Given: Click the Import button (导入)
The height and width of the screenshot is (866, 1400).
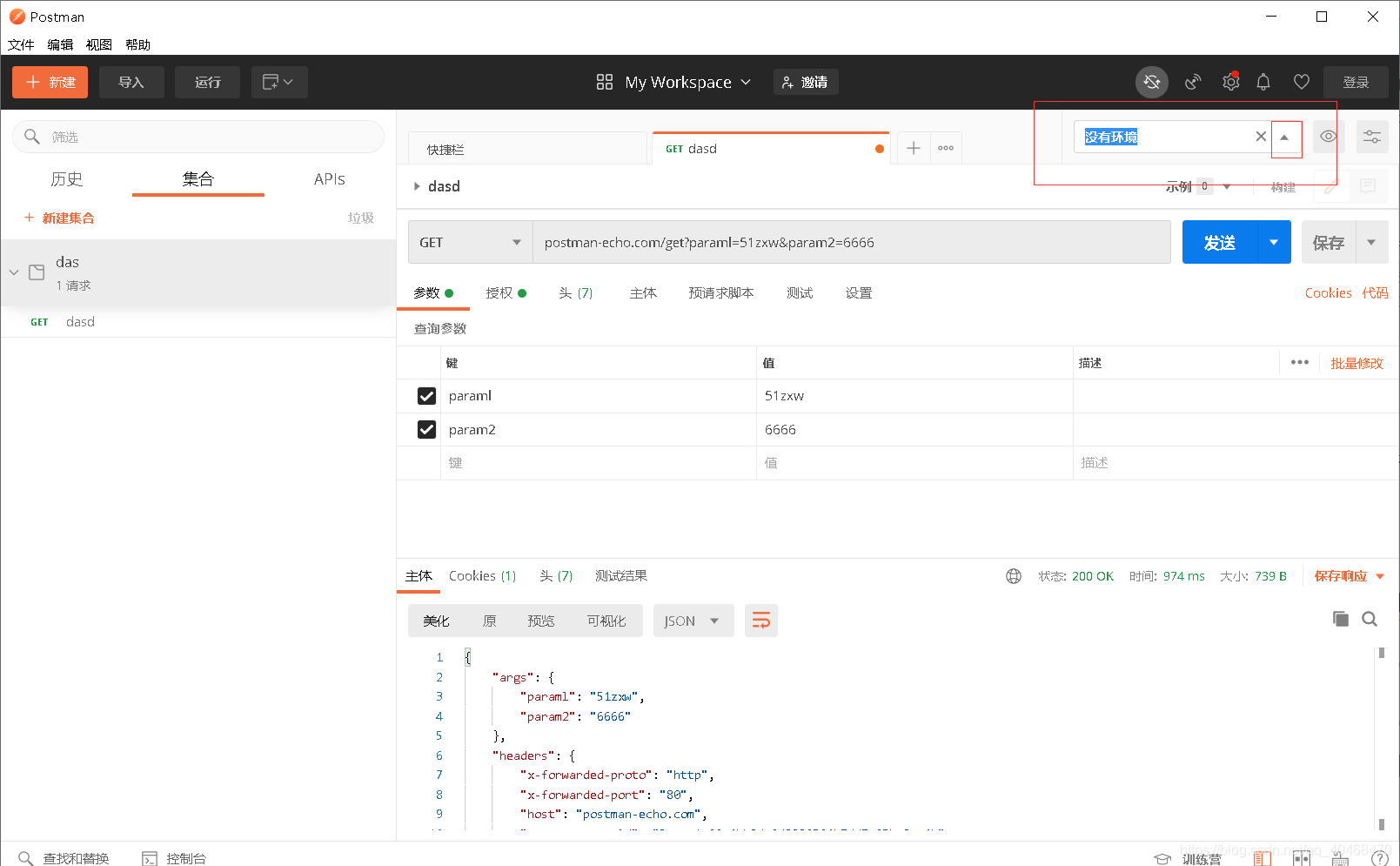Looking at the screenshot, I should tap(131, 82).
